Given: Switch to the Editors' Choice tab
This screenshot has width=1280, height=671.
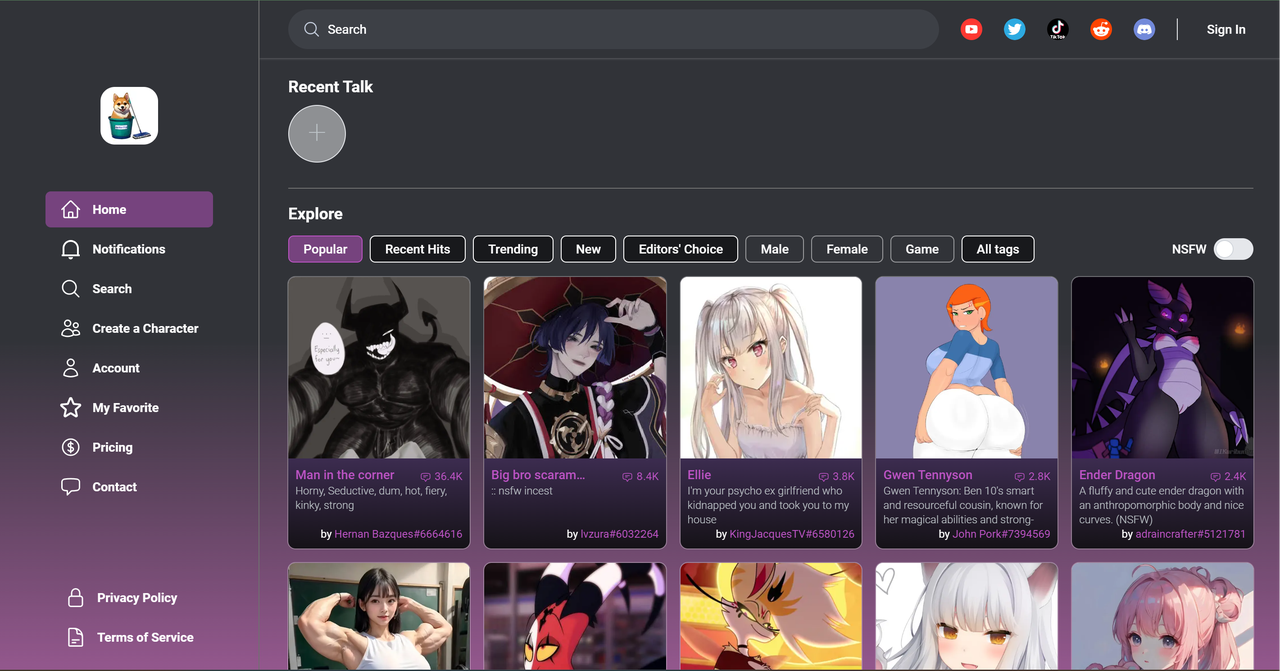Looking at the screenshot, I should click(680, 249).
